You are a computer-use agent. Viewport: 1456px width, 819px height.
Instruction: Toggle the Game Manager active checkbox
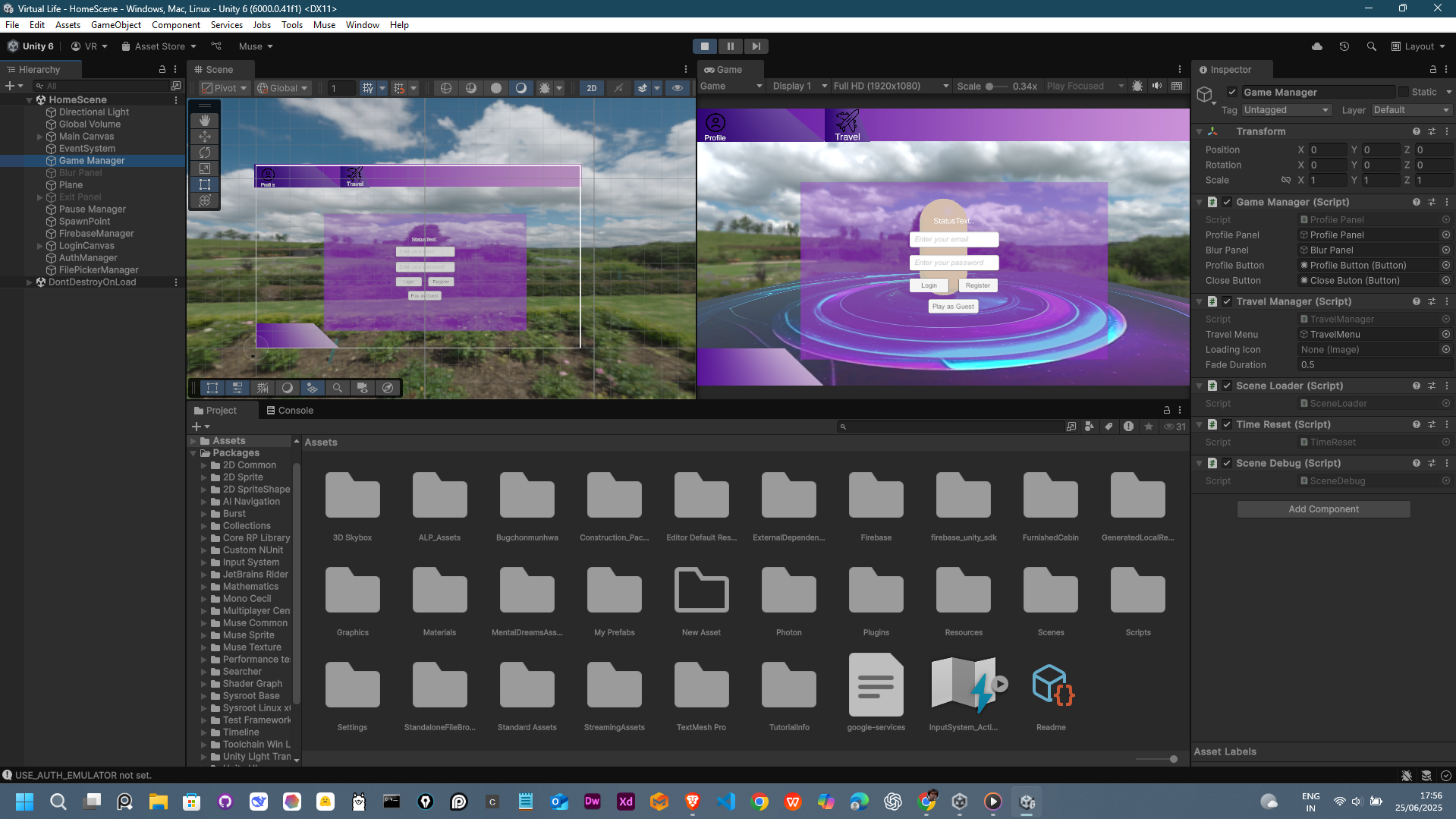(1232, 92)
